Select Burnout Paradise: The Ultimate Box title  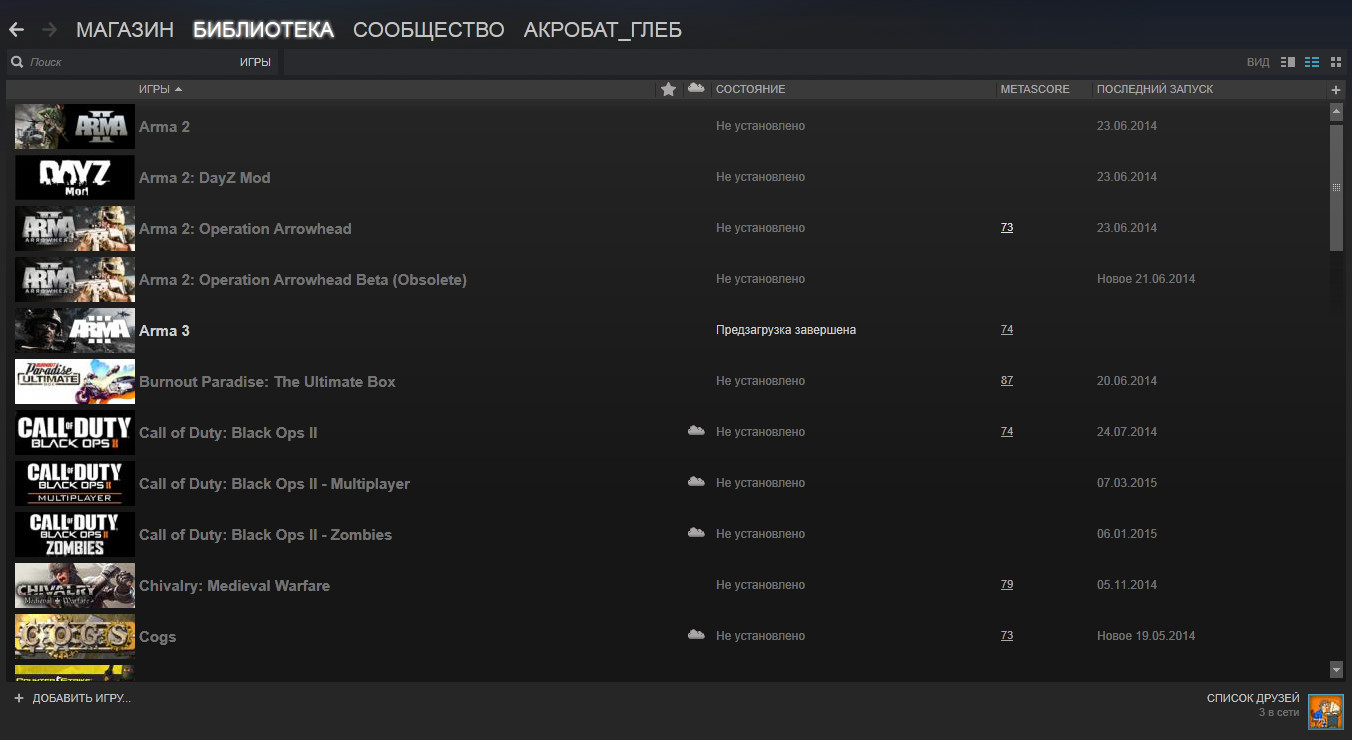tap(267, 382)
